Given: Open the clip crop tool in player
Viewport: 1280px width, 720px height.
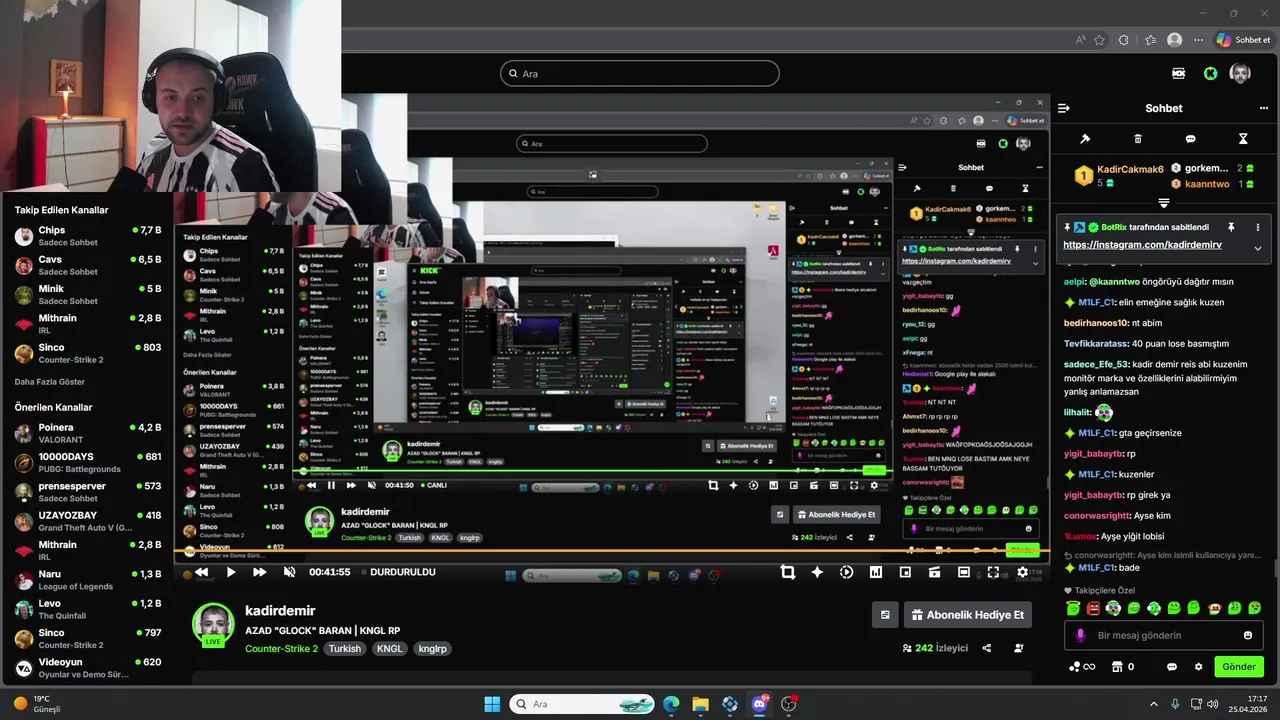Looking at the screenshot, I should click(788, 572).
